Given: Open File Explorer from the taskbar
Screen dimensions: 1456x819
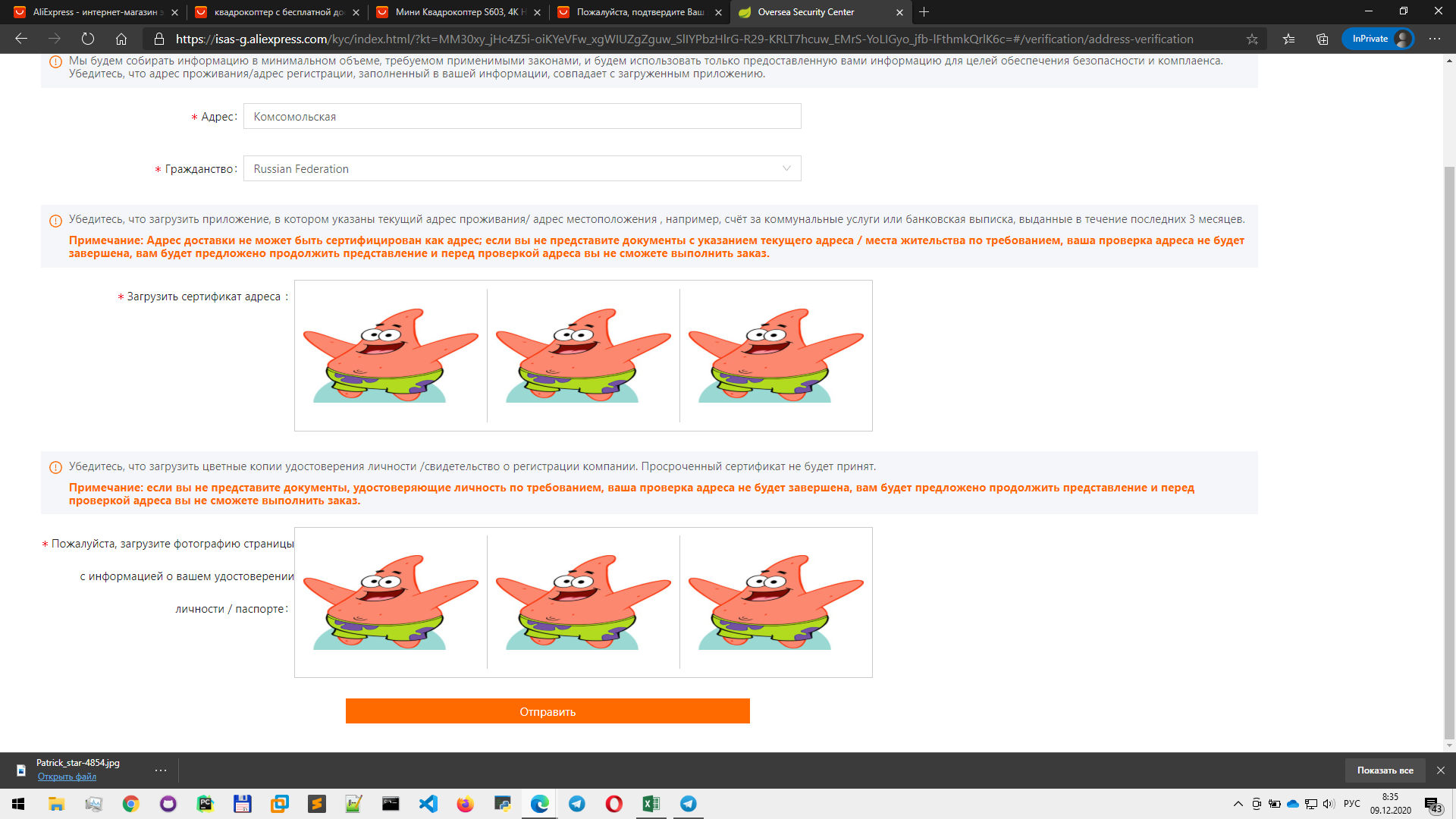Looking at the screenshot, I should pyautogui.click(x=56, y=804).
